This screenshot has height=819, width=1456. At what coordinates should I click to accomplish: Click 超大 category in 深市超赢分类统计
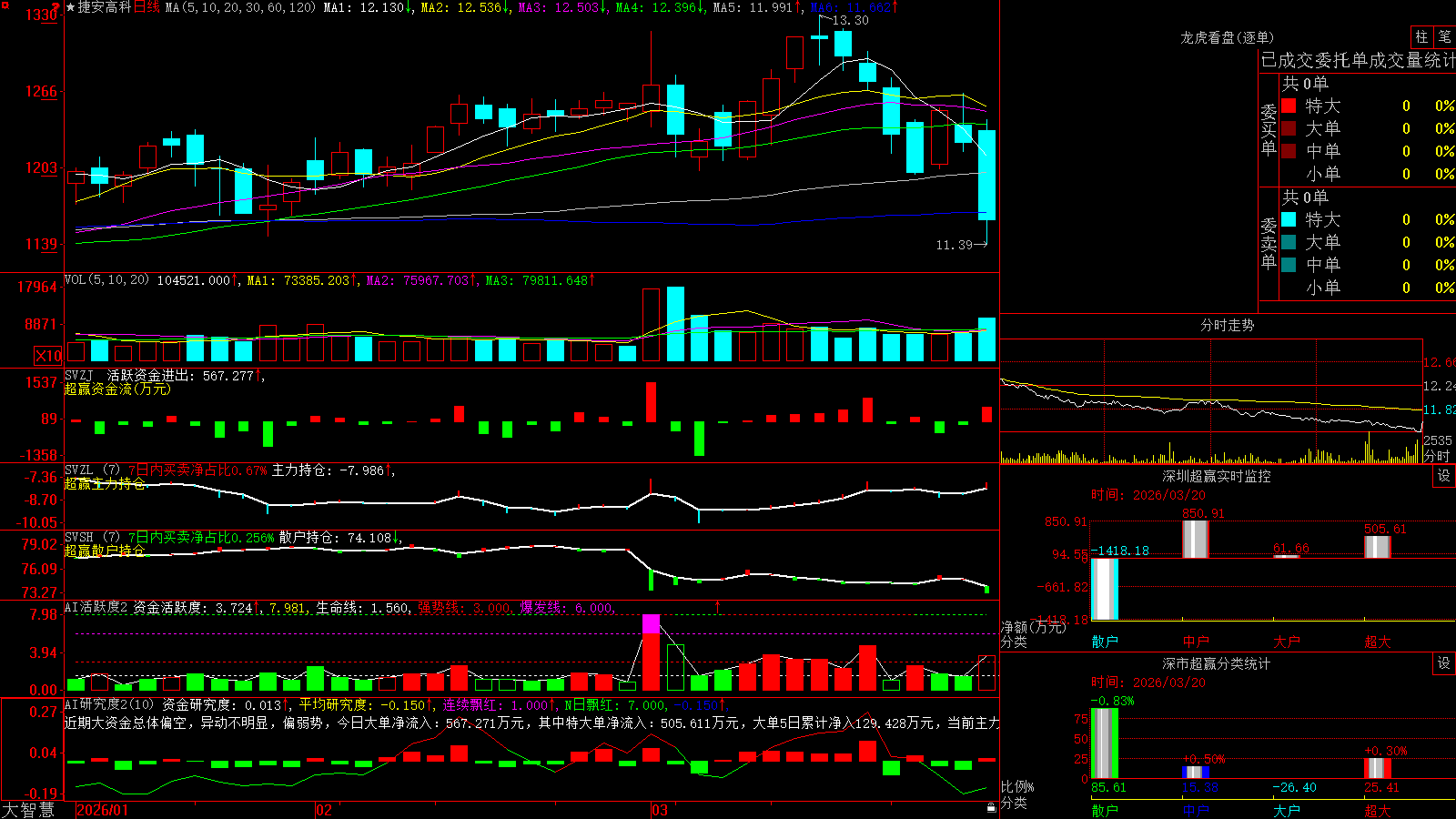coord(1378,811)
